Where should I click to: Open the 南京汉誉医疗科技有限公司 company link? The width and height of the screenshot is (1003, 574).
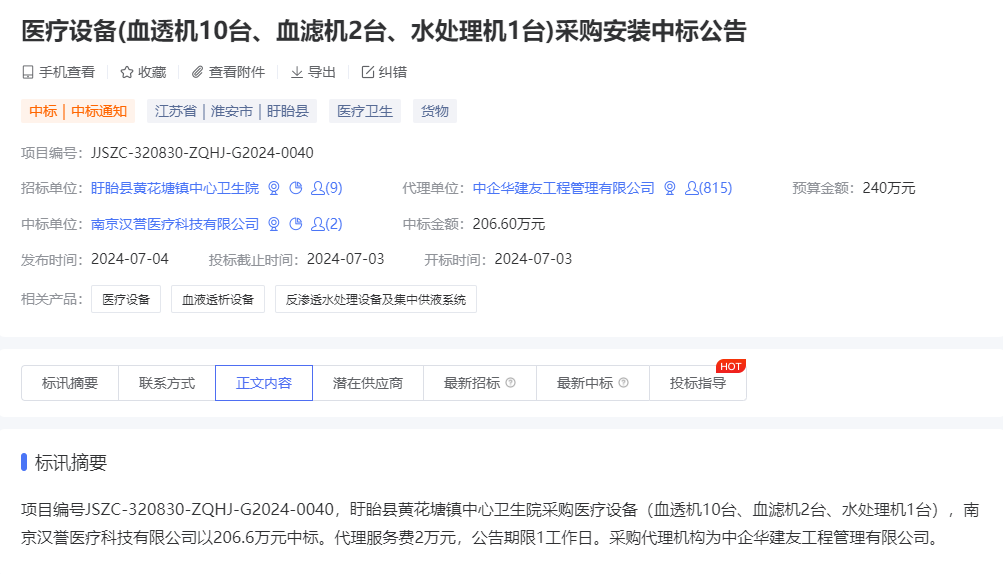click(175, 224)
